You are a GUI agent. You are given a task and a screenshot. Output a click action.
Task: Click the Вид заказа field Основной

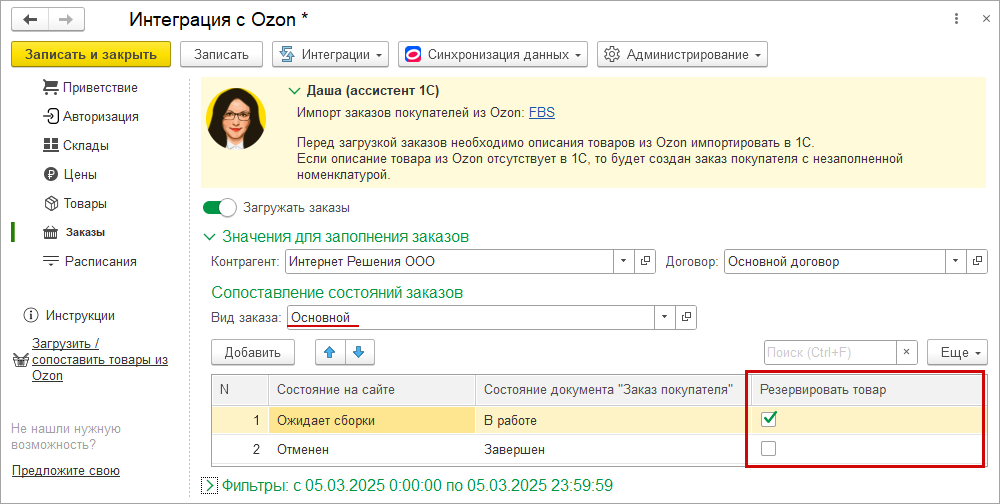click(471, 317)
